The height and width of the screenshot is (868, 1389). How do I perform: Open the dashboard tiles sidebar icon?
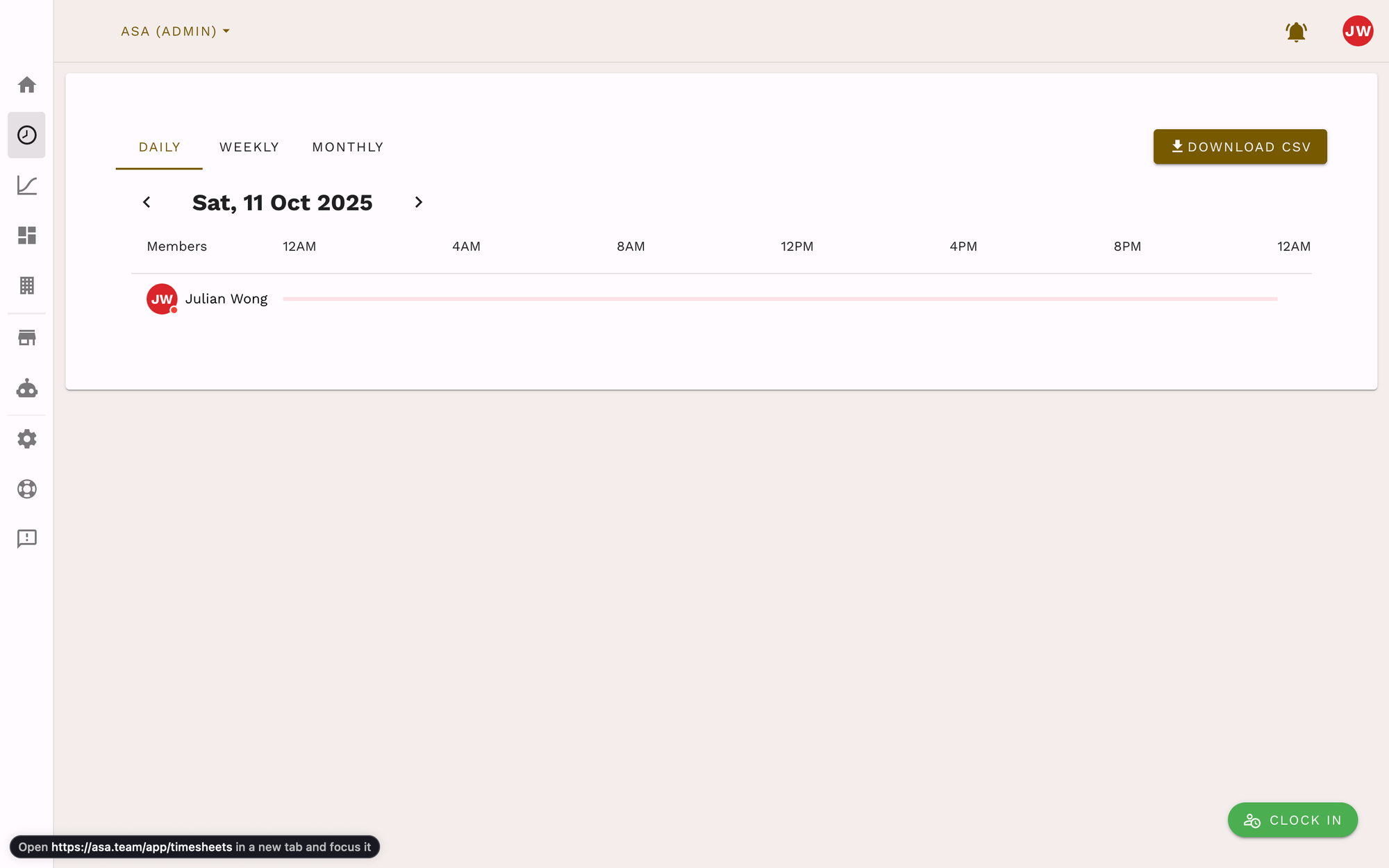click(26, 235)
